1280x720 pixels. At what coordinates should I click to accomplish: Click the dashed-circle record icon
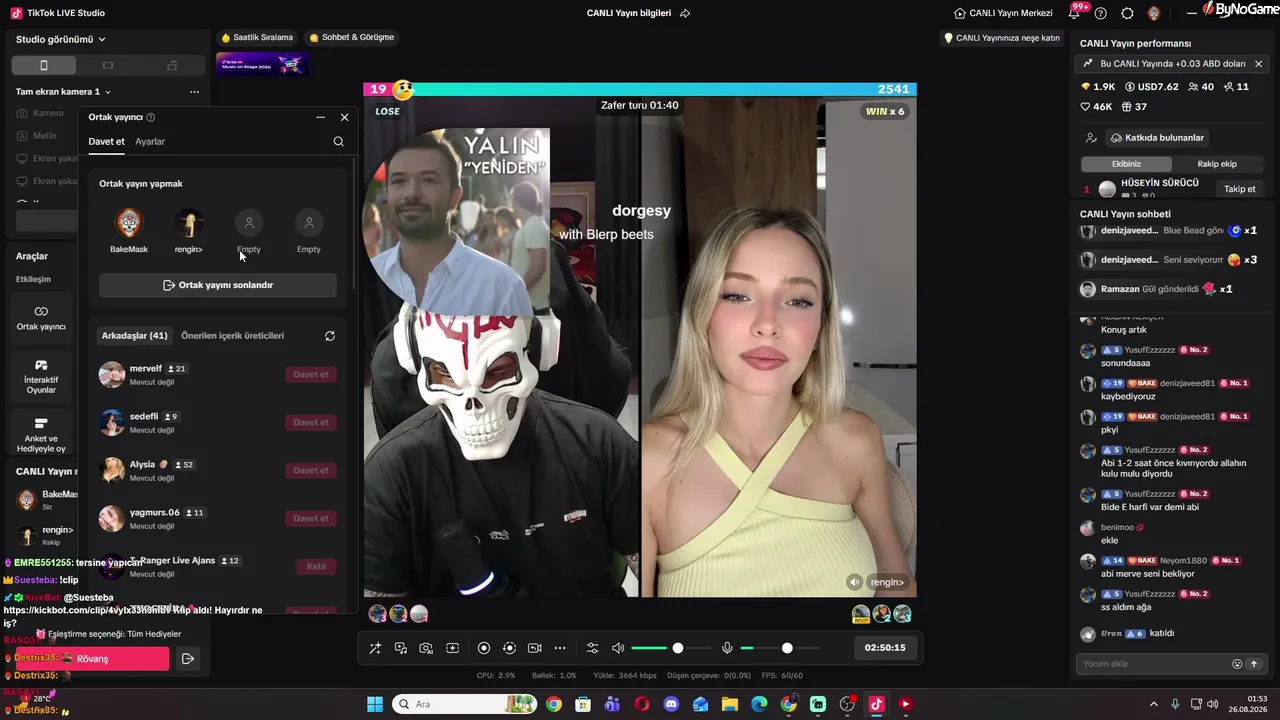coord(509,648)
